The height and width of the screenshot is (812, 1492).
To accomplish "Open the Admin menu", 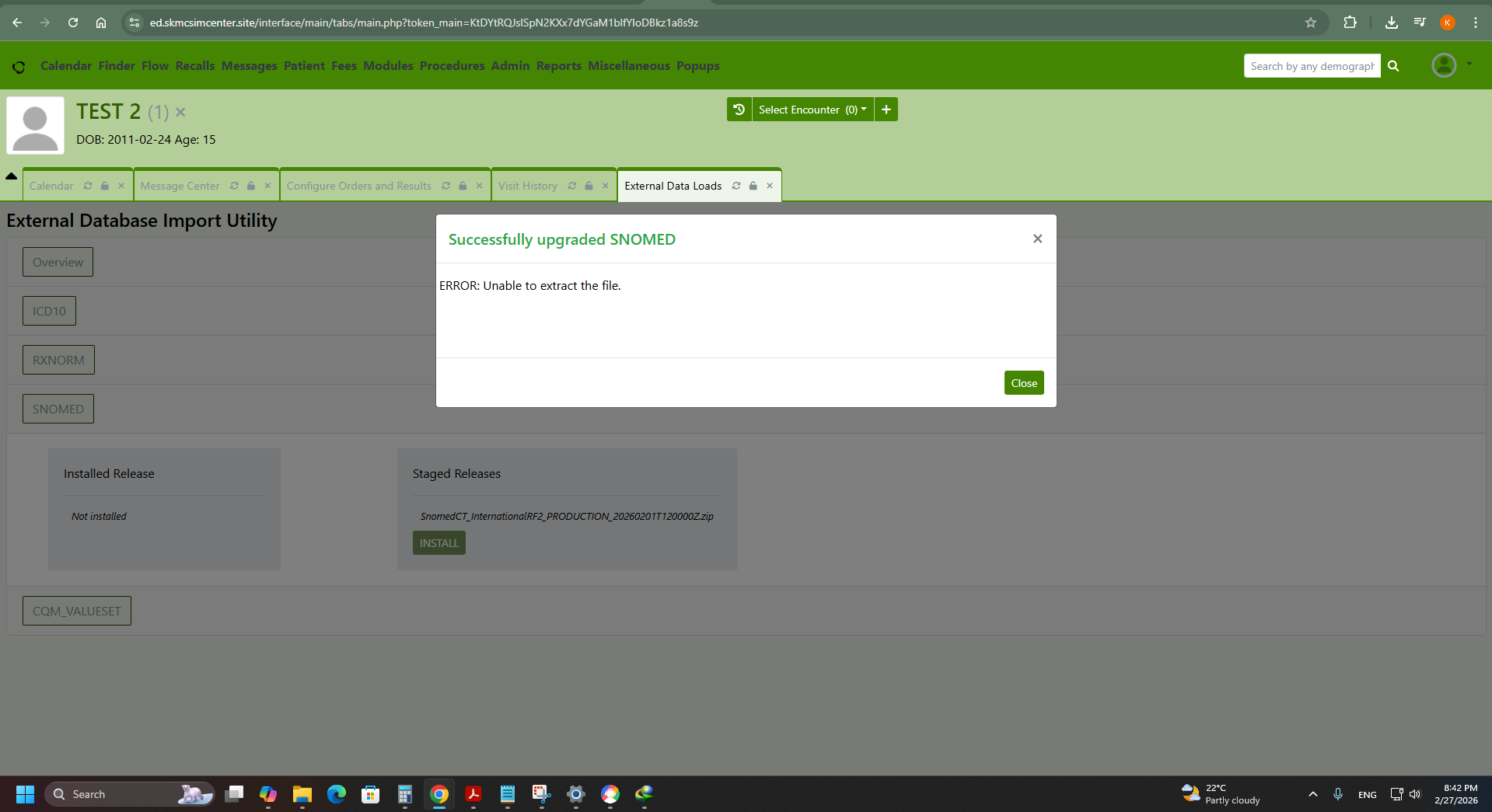I will coord(510,66).
